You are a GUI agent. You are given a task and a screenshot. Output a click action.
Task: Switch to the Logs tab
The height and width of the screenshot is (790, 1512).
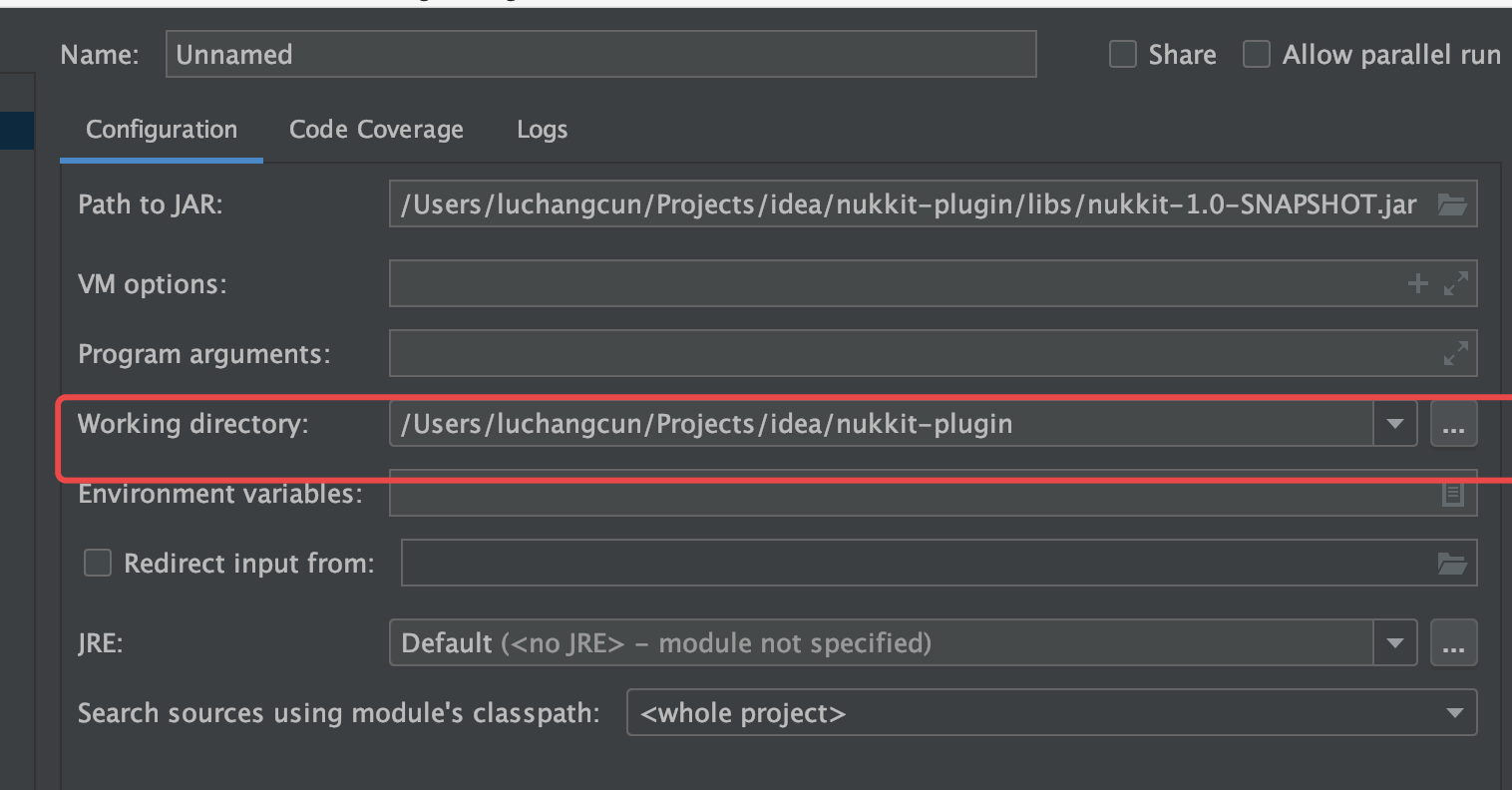(542, 130)
